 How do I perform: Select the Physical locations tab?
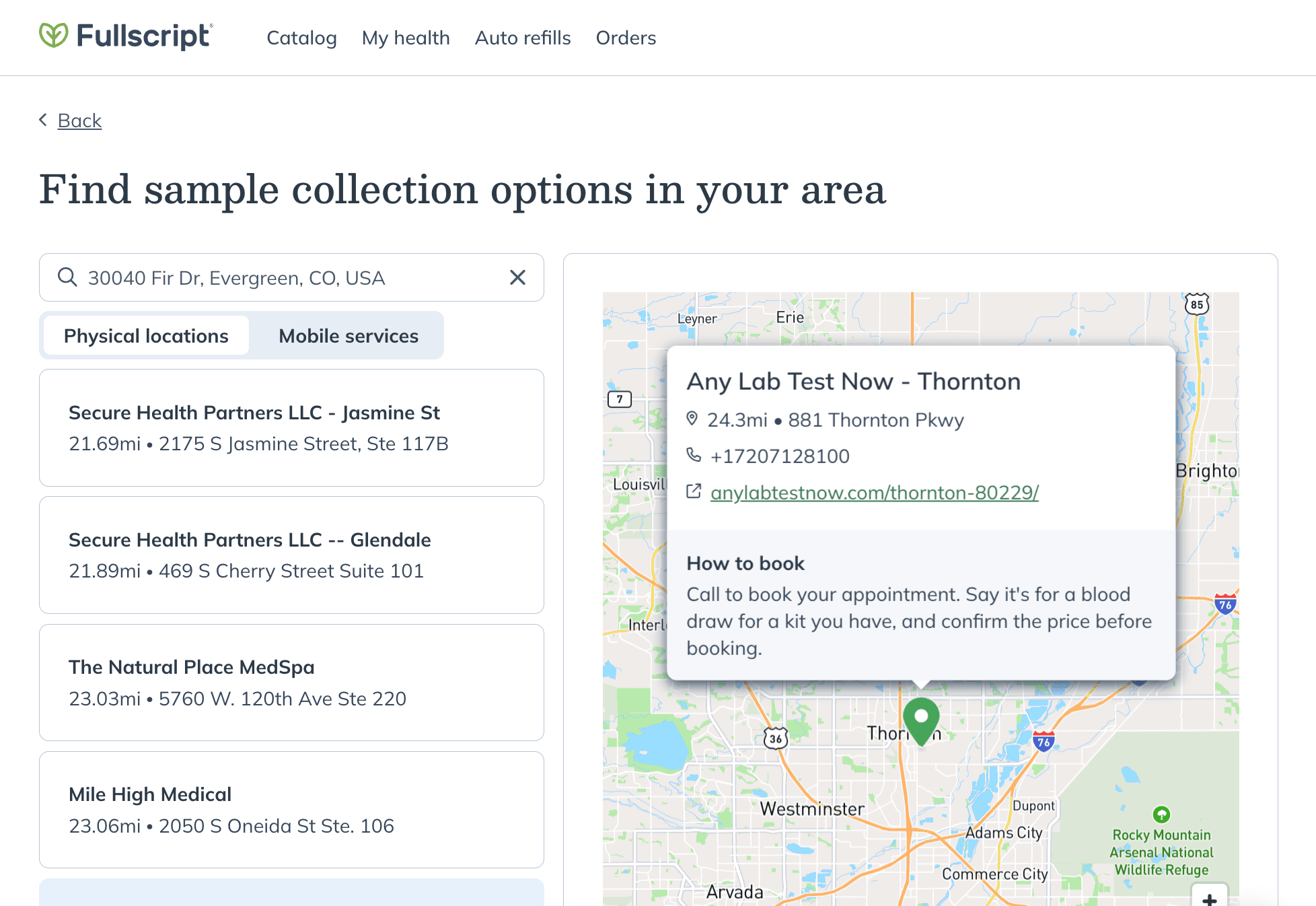(146, 335)
